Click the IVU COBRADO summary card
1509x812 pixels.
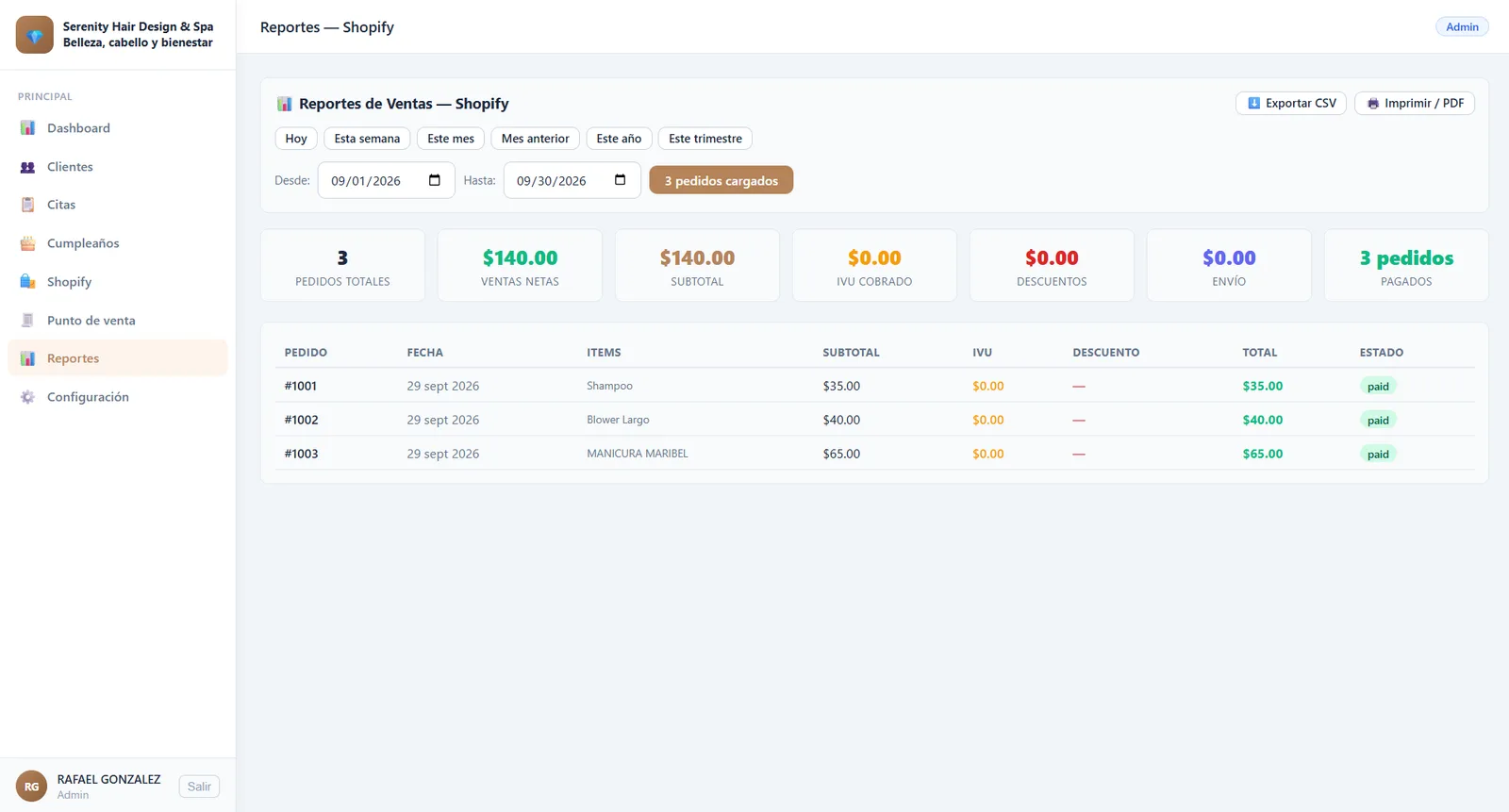point(874,266)
